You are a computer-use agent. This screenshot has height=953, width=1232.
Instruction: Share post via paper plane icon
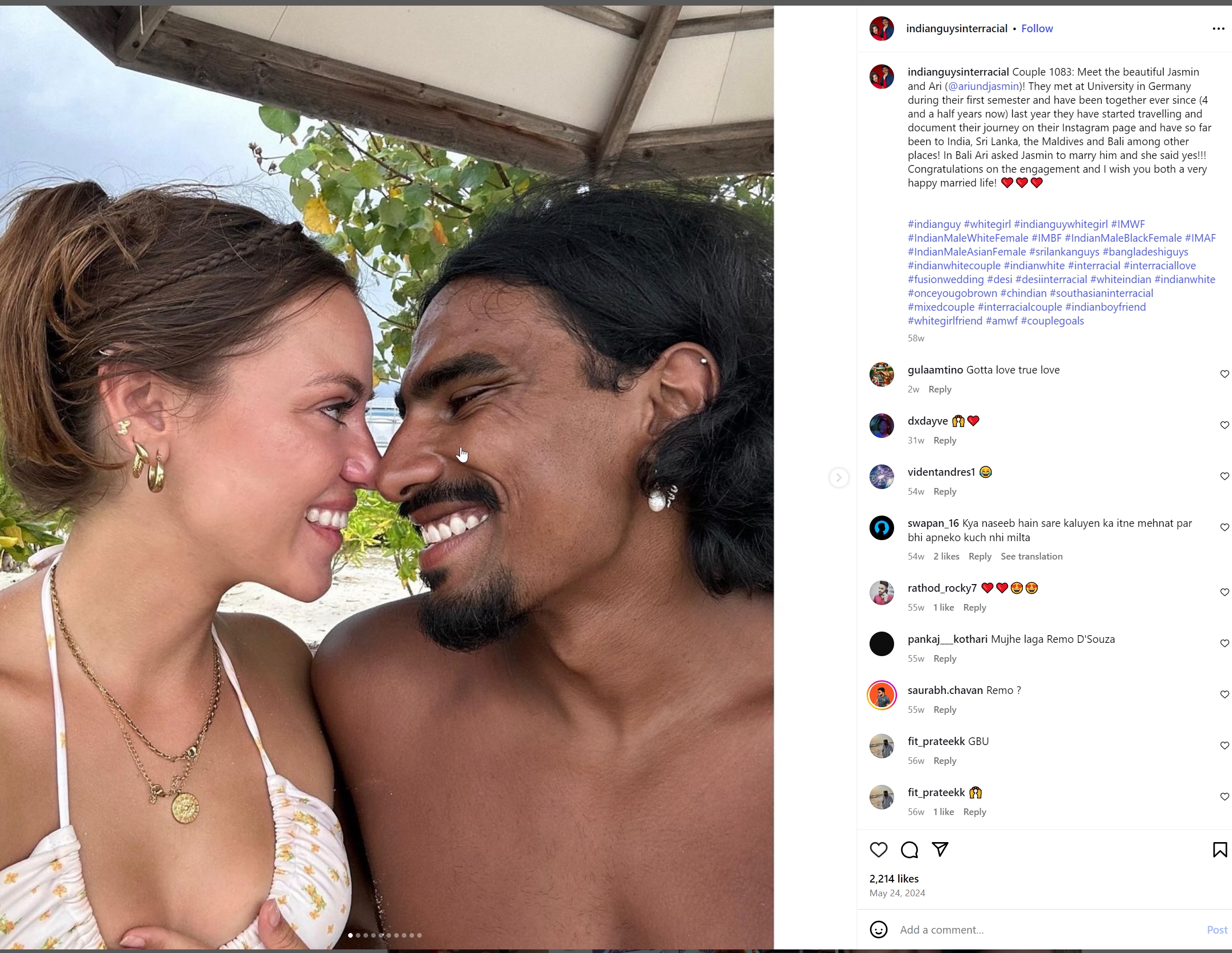click(940, 849)
